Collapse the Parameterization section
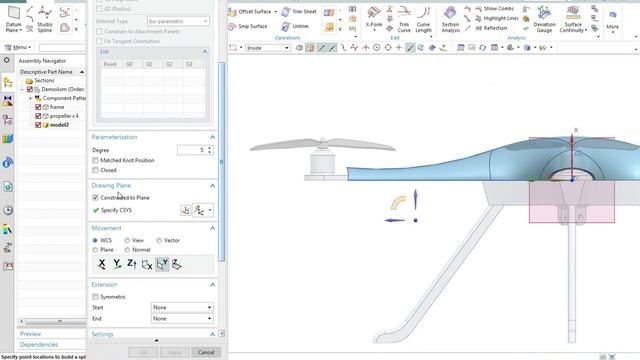 [212, 137]
